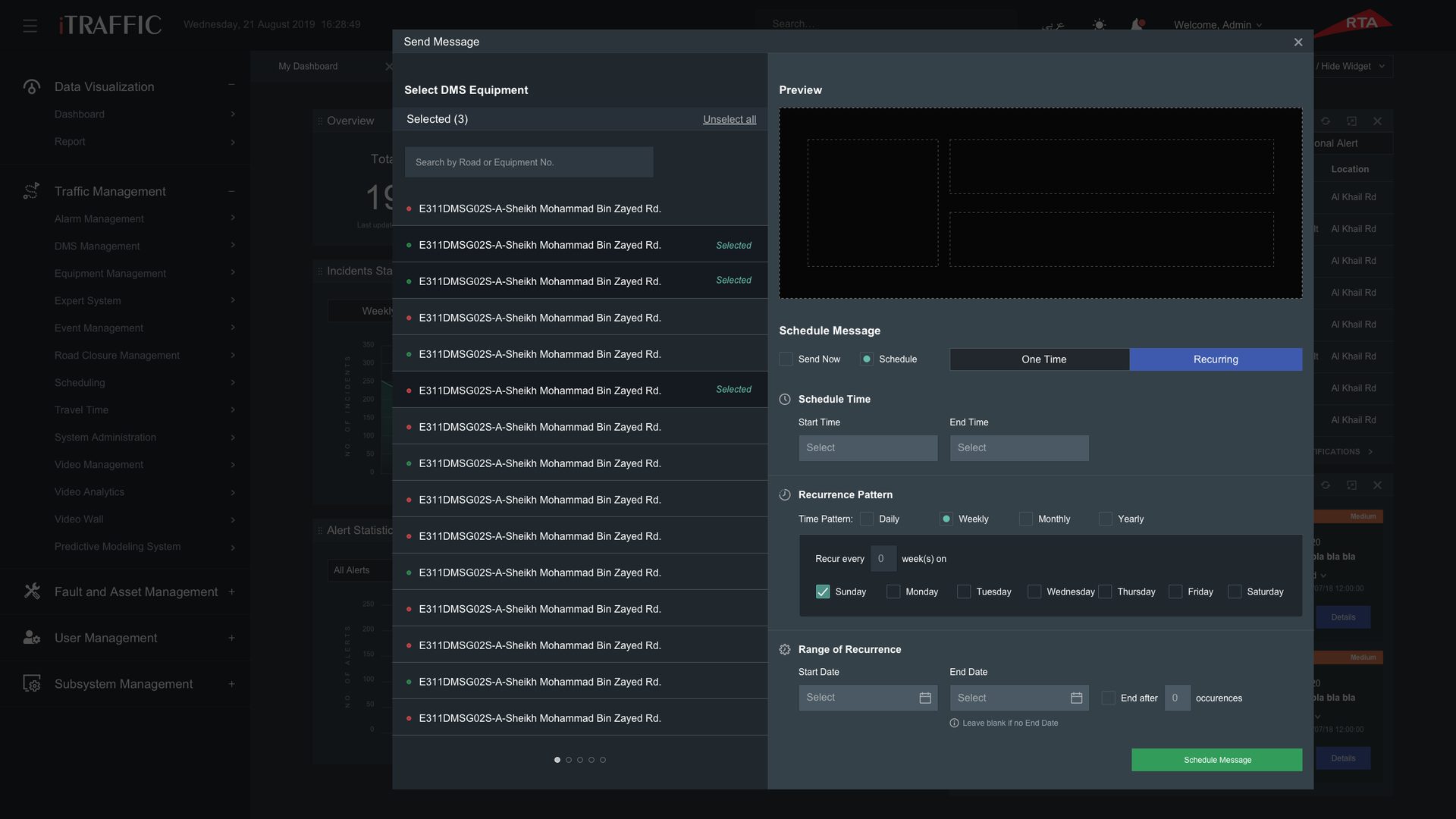Screen dimensions: 1456x819
Task: Check the Friday checkbox
Action: coord(1175,591)
